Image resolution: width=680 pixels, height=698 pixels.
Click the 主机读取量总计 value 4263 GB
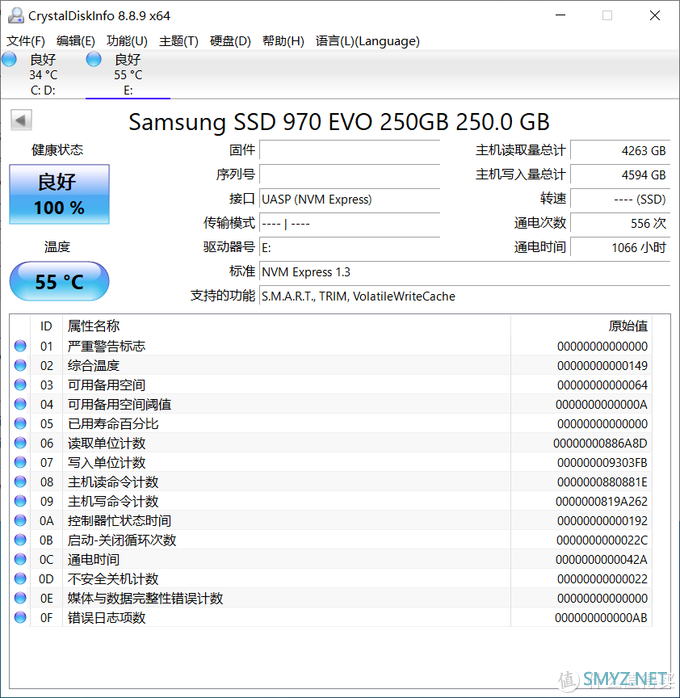click(620, 150)
